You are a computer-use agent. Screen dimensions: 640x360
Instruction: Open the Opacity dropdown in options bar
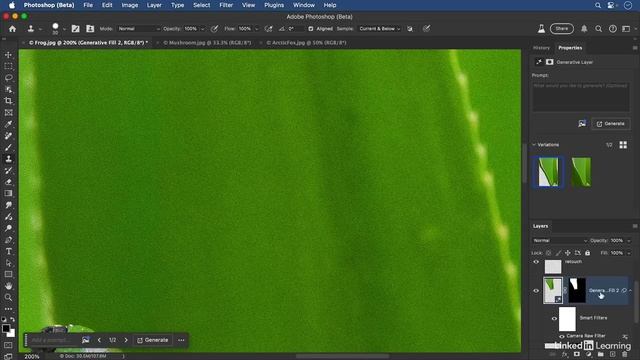[x=202, y=29]
